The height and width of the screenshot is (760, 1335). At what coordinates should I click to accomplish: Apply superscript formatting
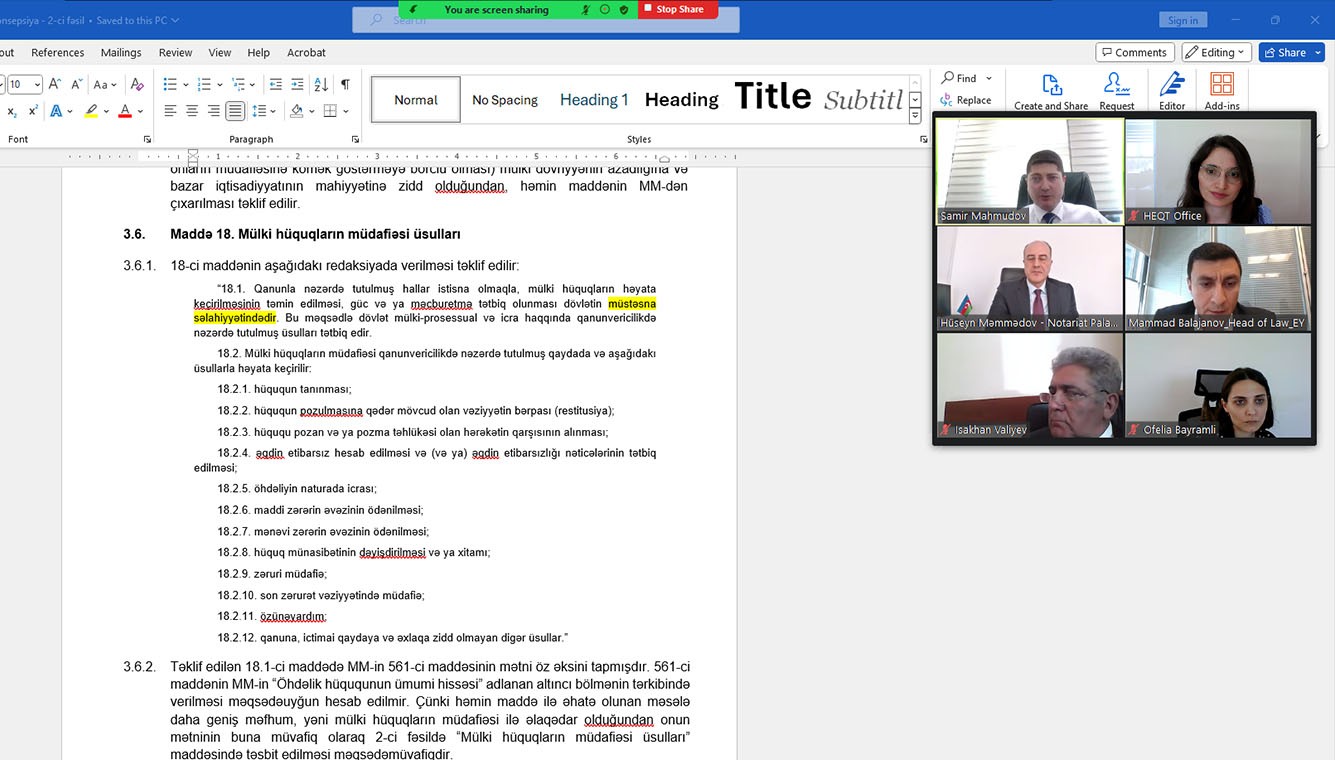33,111
